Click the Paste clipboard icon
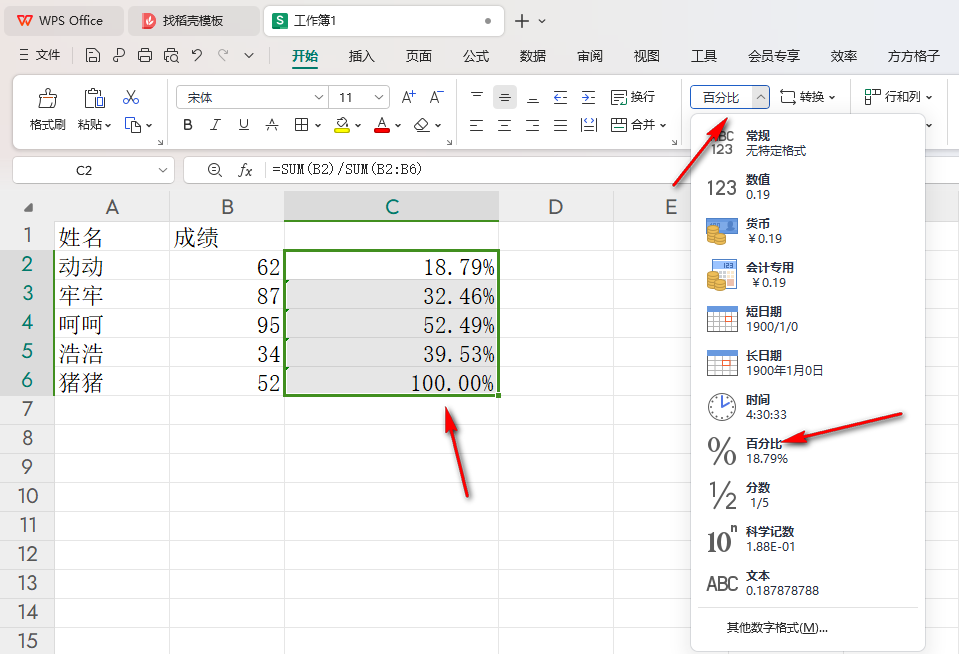Screen dimensions: 959x654 pyautogui.click(x=94, y=98)
